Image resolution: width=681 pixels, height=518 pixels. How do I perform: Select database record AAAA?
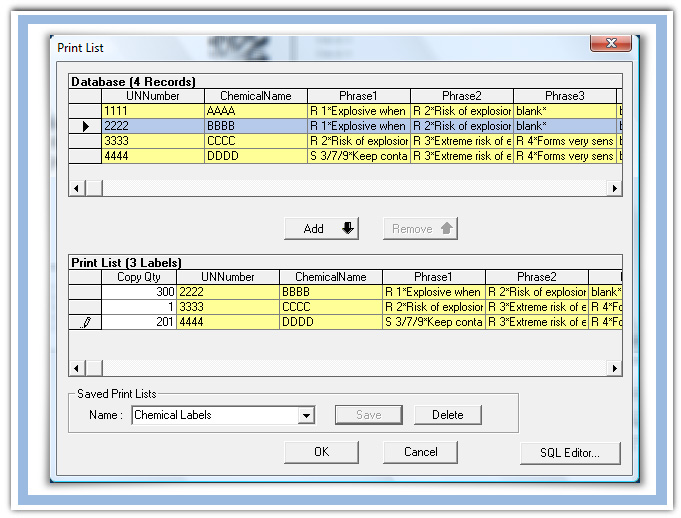pyautogui.click(x=255, y=111)
